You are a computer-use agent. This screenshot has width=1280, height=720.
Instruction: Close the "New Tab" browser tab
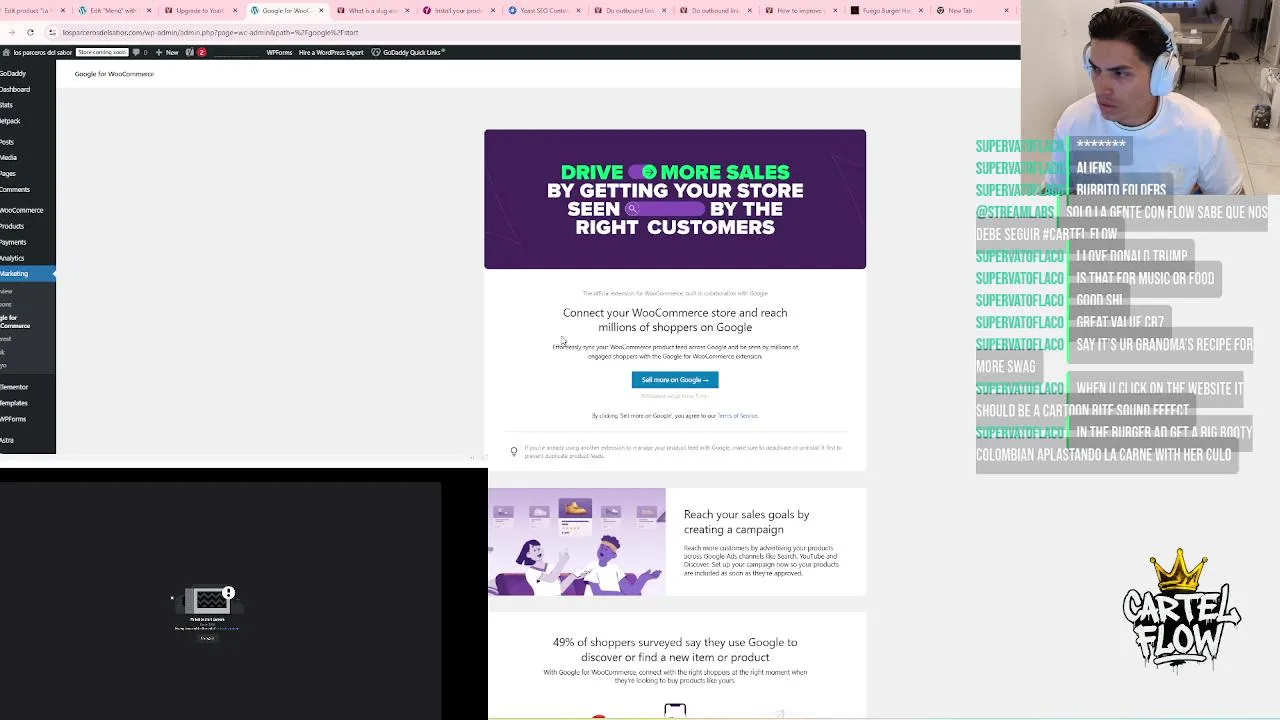[1006, 11]
